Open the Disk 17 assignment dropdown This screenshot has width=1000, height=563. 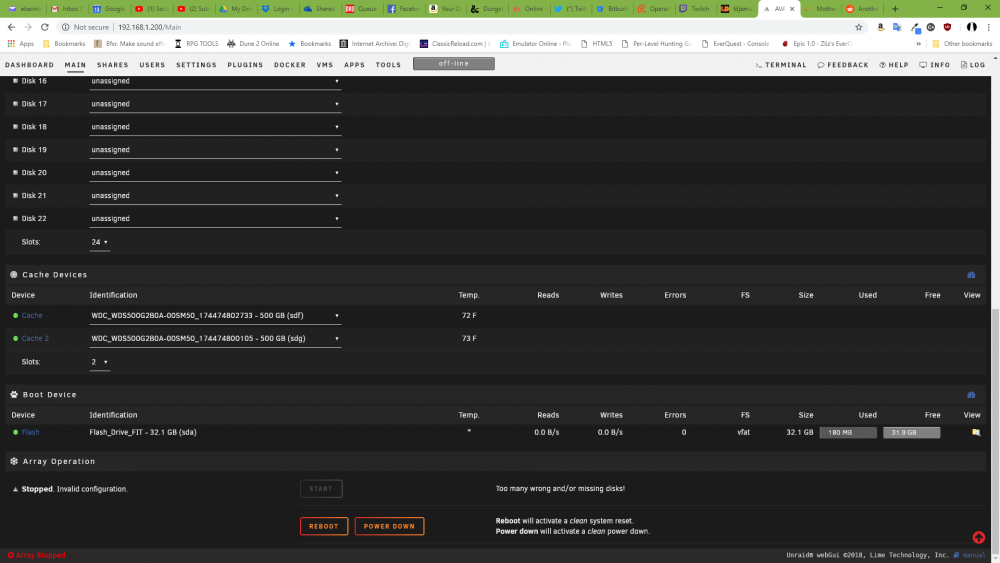click(x=216, y=104)
